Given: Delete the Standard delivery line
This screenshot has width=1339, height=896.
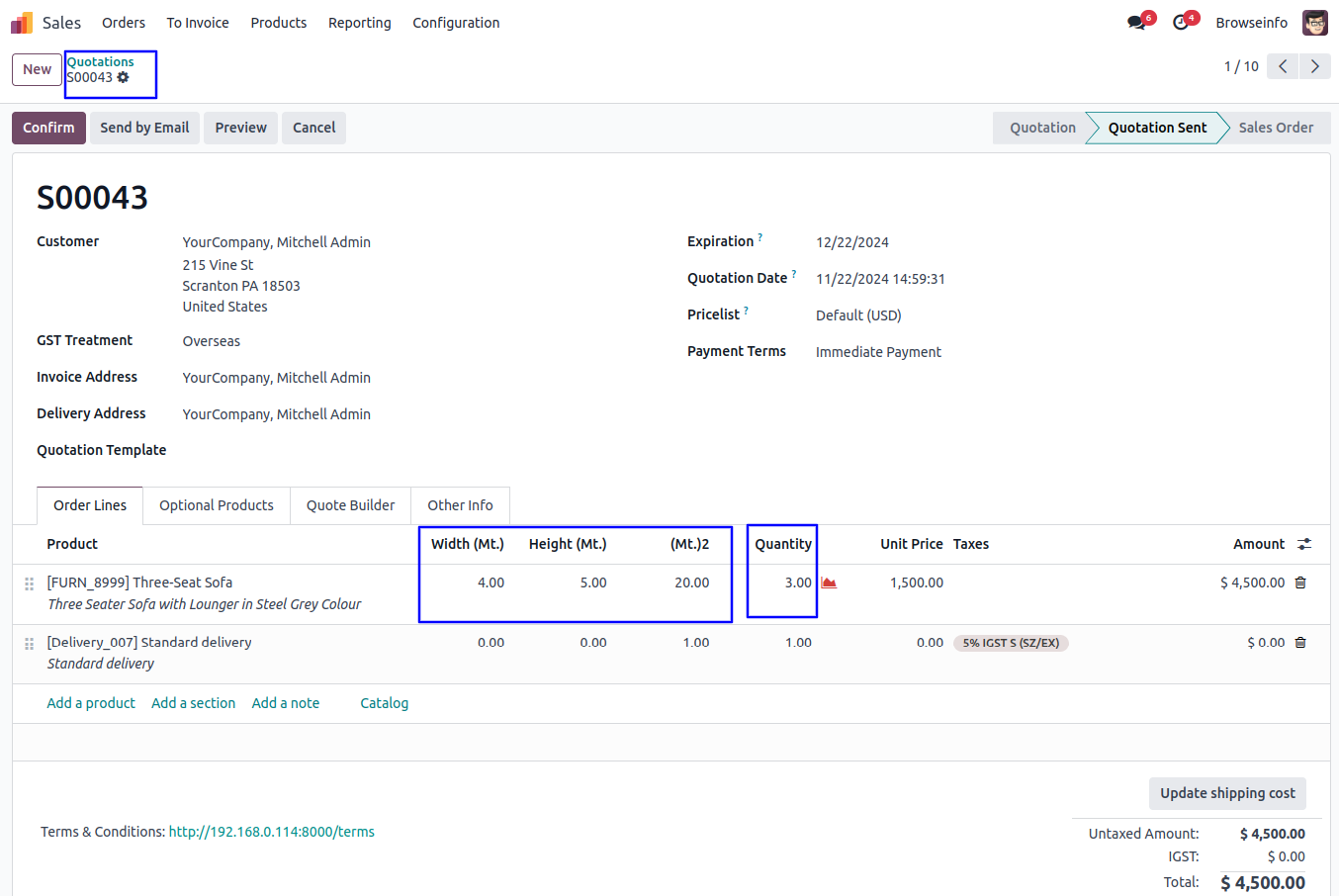Looking at the screenshot, I should click(1300, 643).
